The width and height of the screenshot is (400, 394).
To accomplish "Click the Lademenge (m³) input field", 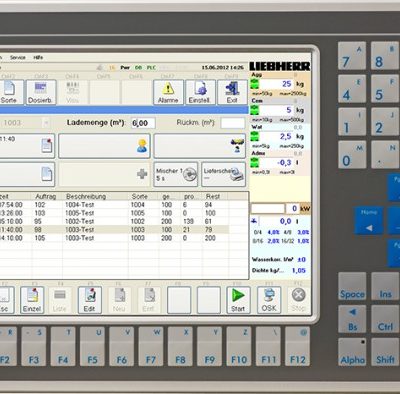I will (x=143, y=123).
